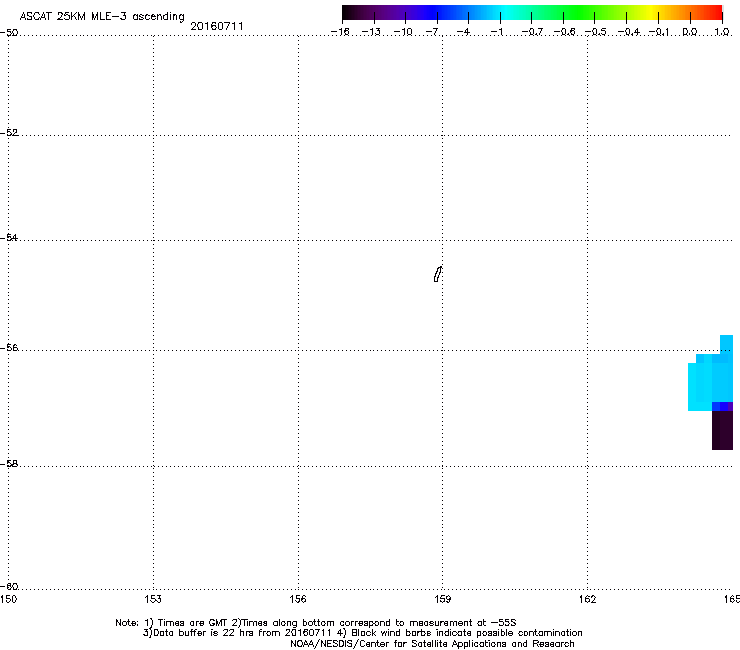Click the longitude label 150
740x650 pixels.
pyautogui.click(x=8, y=599)
